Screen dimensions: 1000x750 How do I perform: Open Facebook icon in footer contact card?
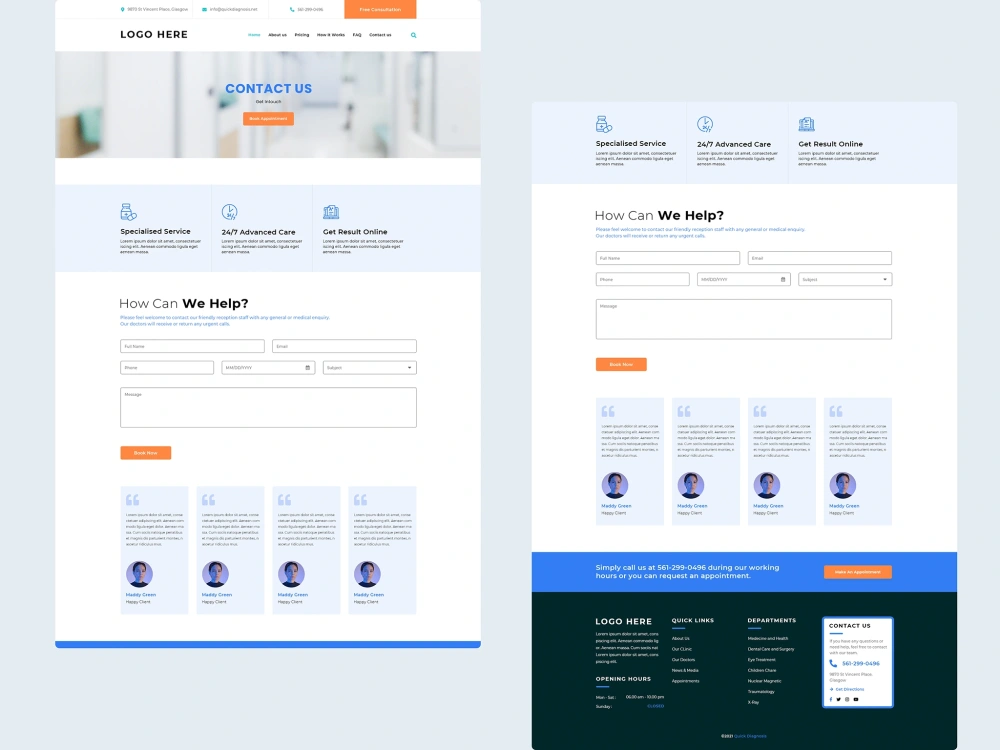[831, 700]
